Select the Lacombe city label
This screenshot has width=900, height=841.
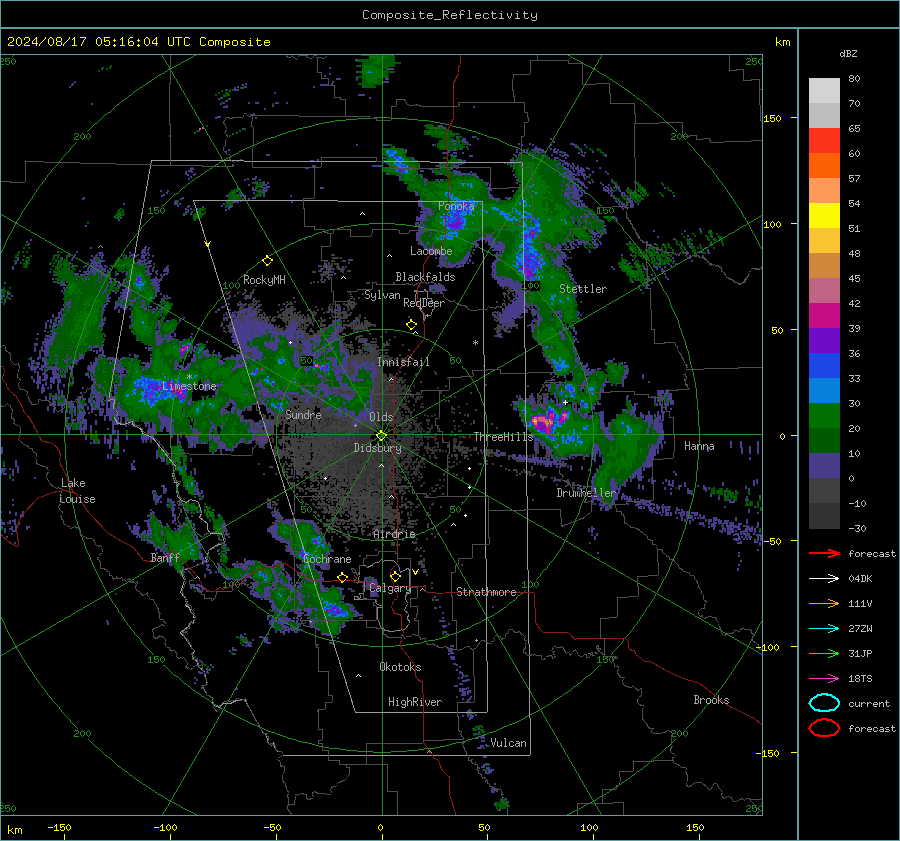tap(431, 251)
